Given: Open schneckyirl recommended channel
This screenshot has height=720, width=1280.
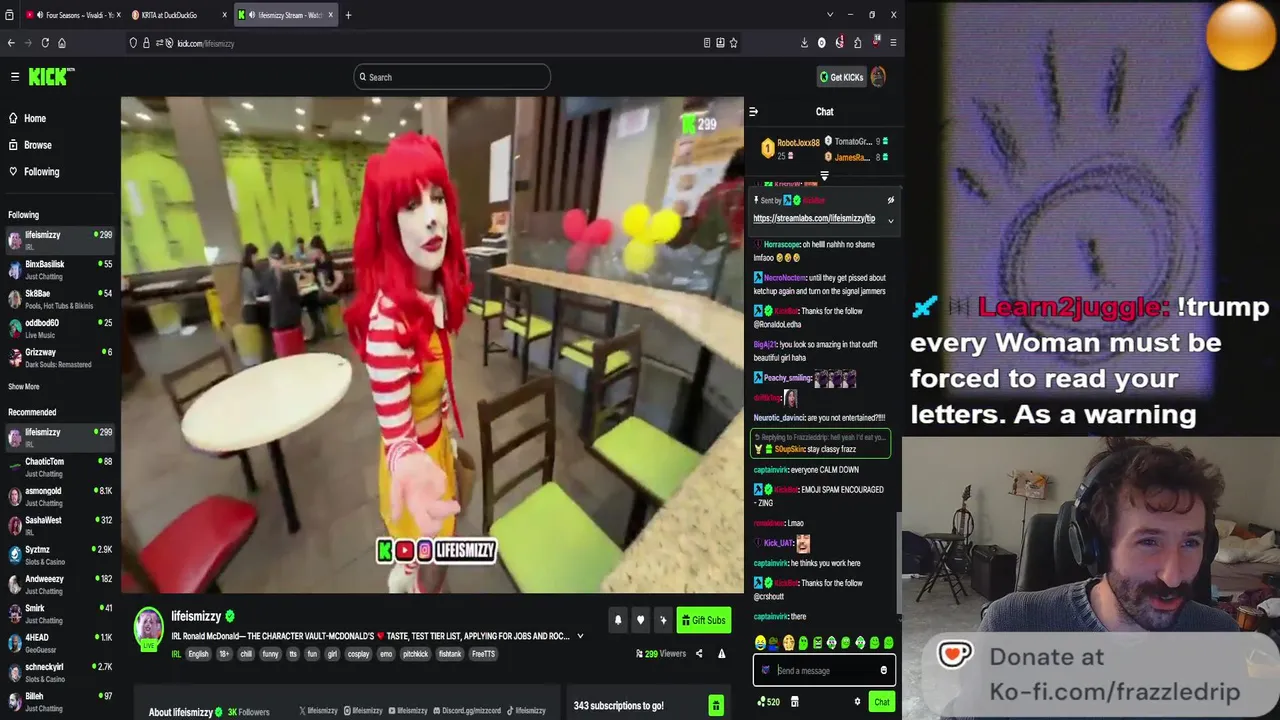Looking at the screenshot, I should point(60,672).
